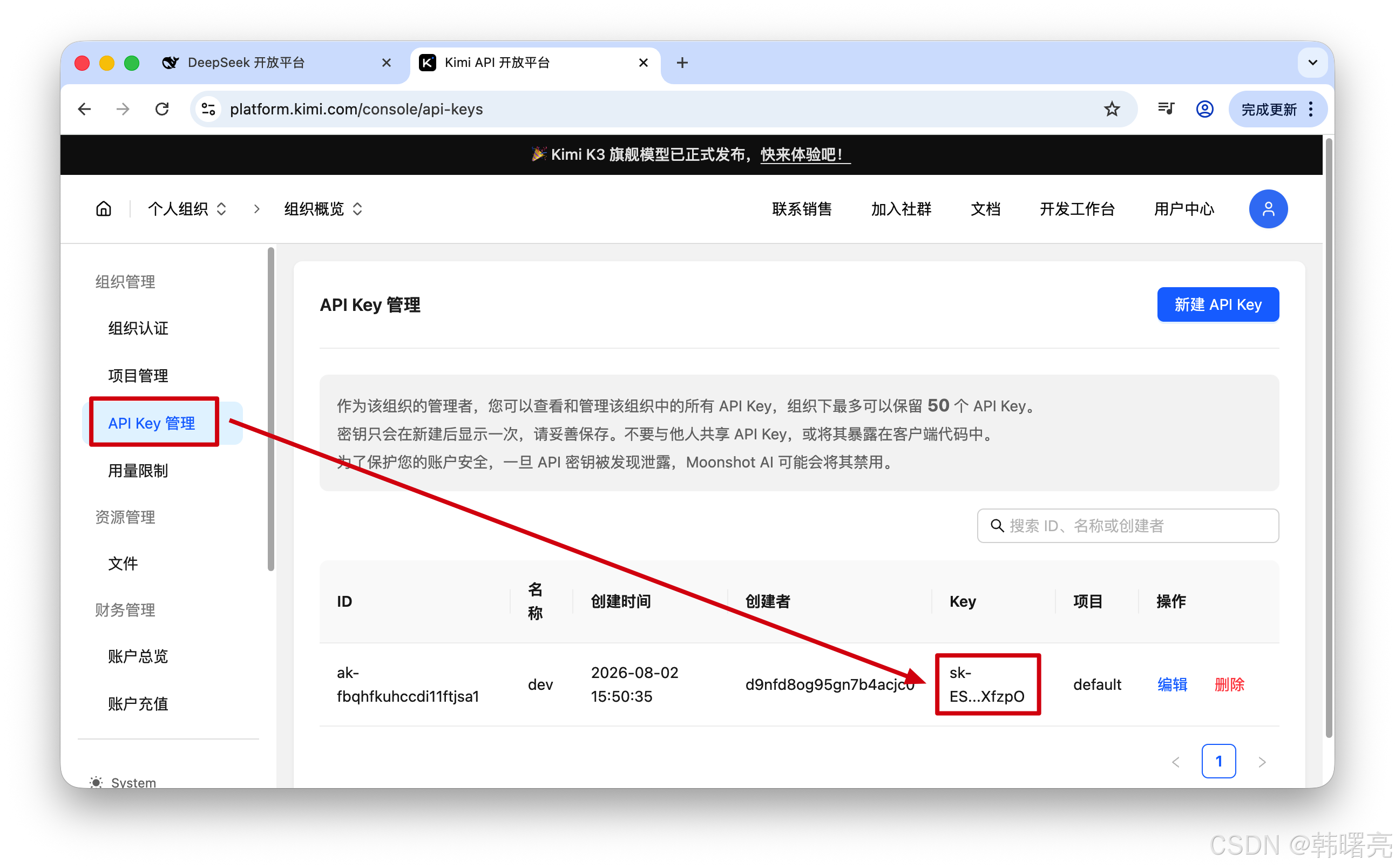Focus the 搜索 ID、名称或创建者 search field
This screenshot has height=868, width=1395.
point(1127,526)
